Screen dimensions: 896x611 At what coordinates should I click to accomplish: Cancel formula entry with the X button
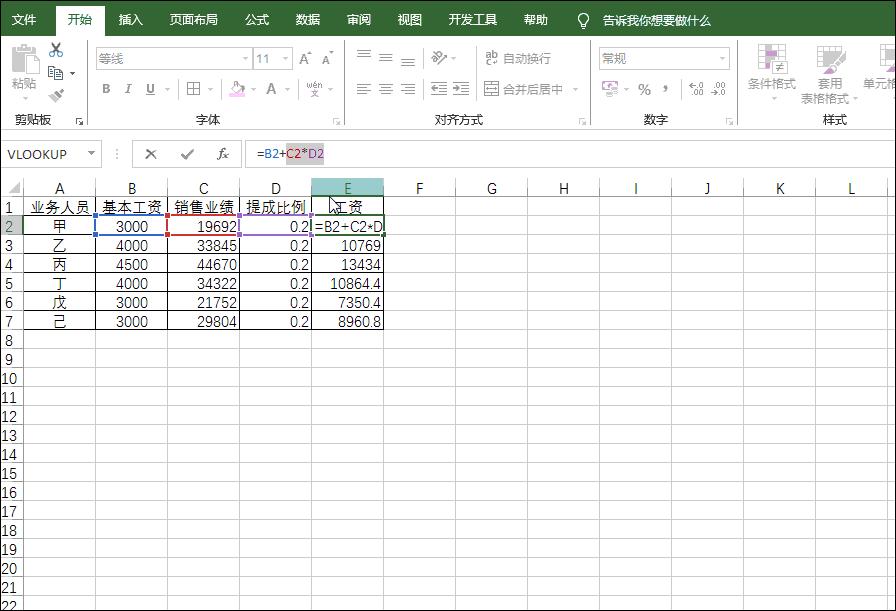coord(153,154)
